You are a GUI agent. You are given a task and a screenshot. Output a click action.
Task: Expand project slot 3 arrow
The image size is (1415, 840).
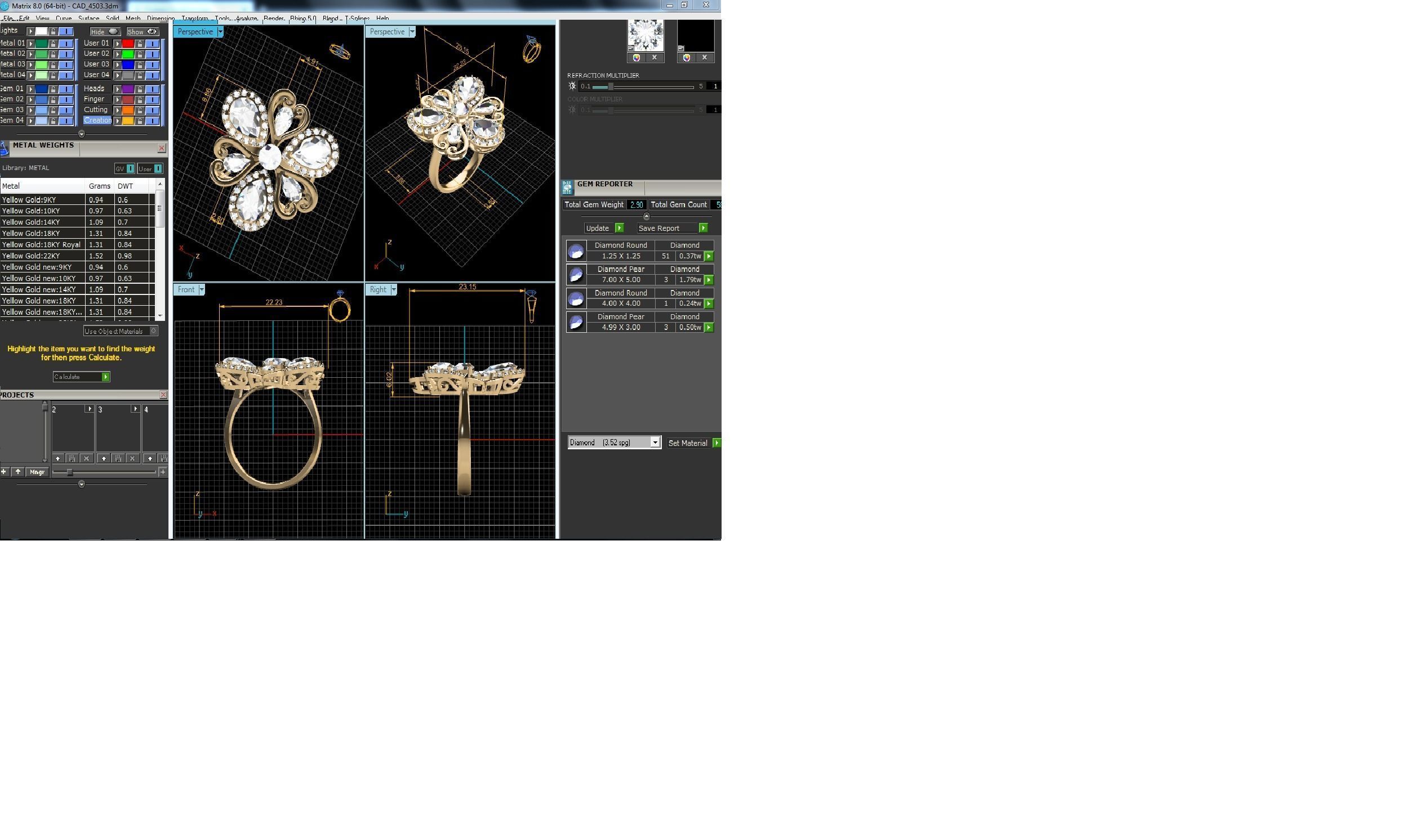[x=135, y=409]
